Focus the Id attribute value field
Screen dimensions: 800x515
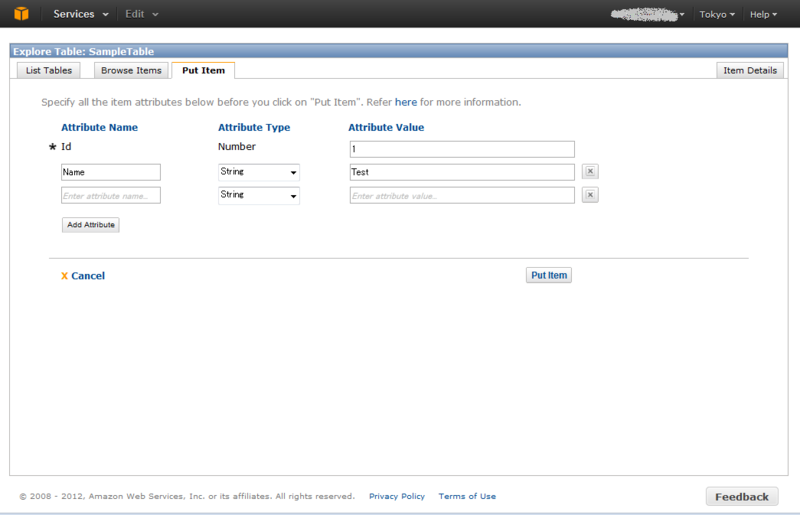pos(462,149)
